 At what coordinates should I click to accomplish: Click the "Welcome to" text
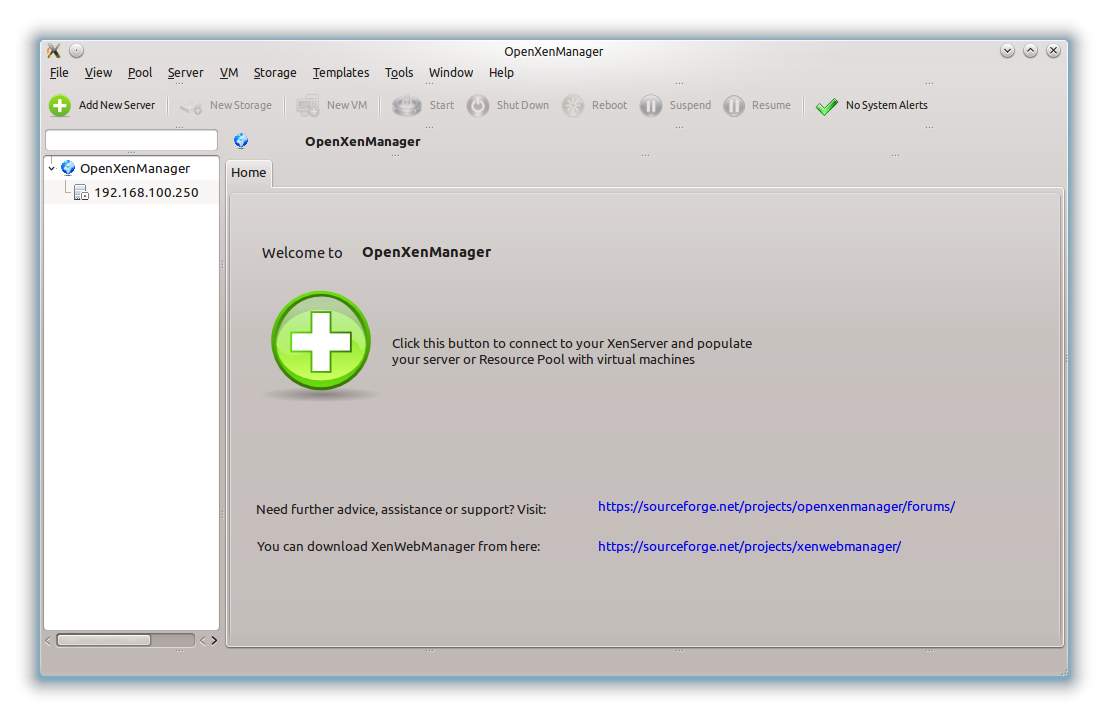click(302, 253)
